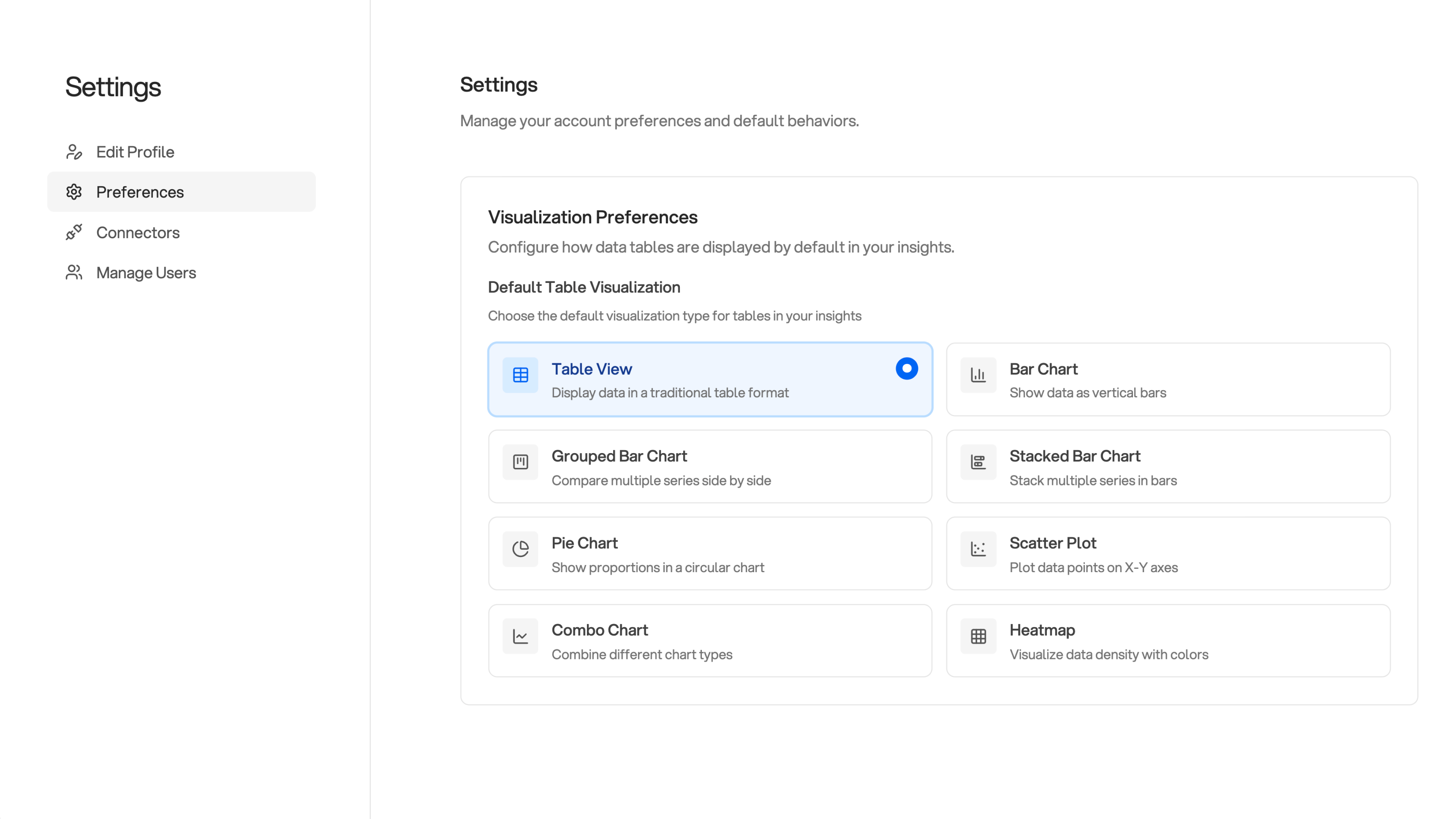The width and height of the screenshot is (1456, 819).
Task: Select Bar Chart as default visualization
Action: tap(1168, 379)
